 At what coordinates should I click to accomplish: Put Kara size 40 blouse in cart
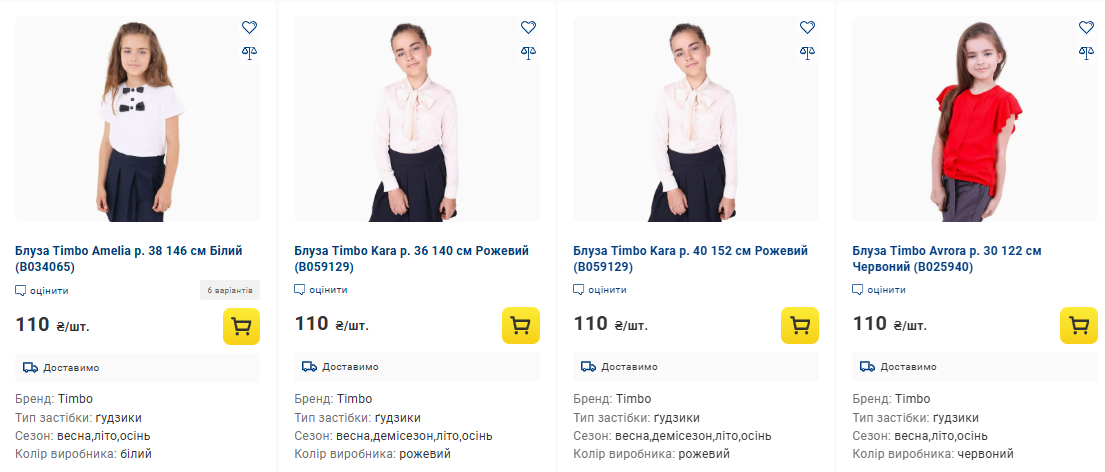(x=799, y=326)
